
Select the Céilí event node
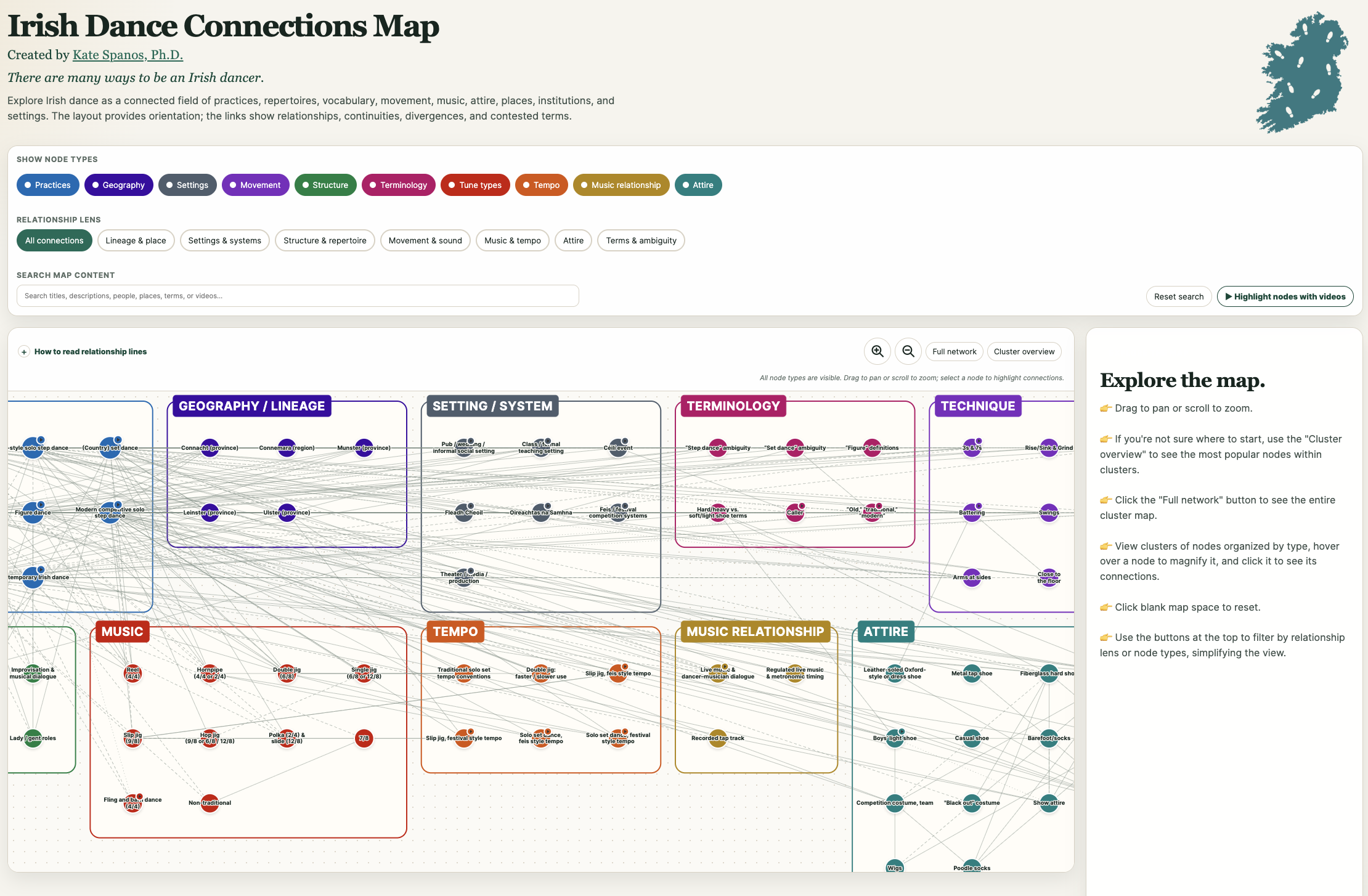coord(618,448)
